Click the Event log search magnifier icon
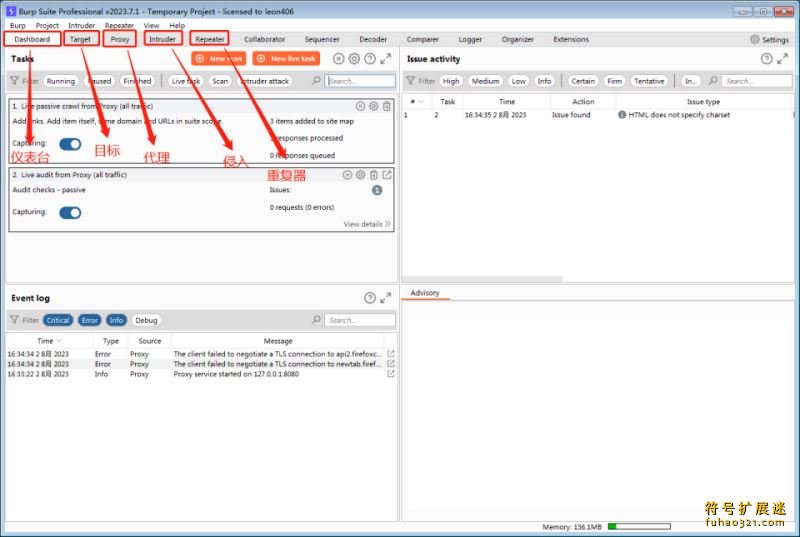The image size is (800, 537). (x=316, y=320)
